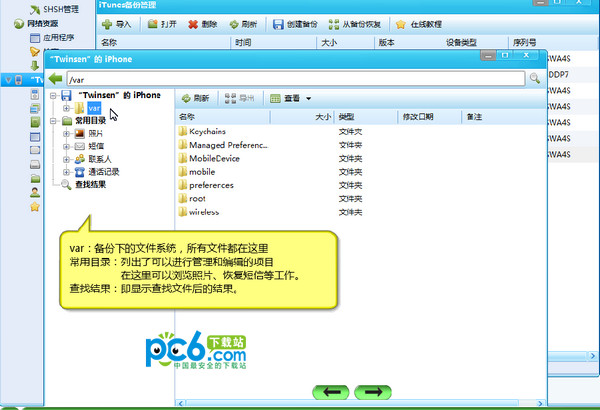This screenshot has width=600, height=410.
Task: Select the 常用目录 folder label
Action: coord(91,121)
